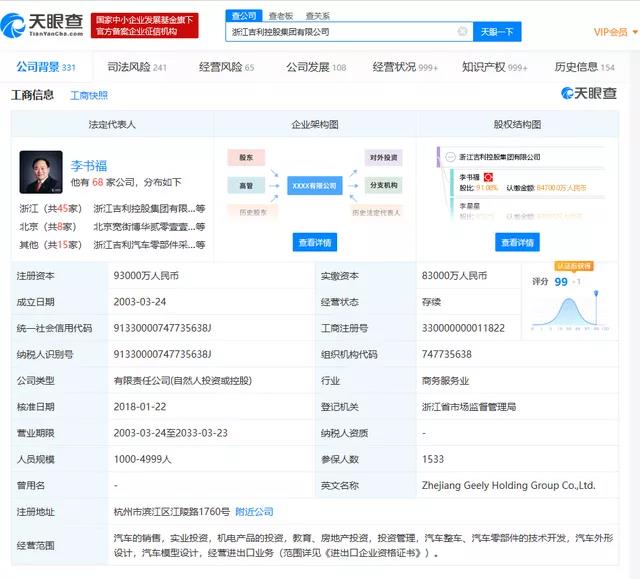Image resolution: width=640 pixels, height=579 pixels.
Task: Click the 浙江（共45家）company row
Action: point(112,209)
